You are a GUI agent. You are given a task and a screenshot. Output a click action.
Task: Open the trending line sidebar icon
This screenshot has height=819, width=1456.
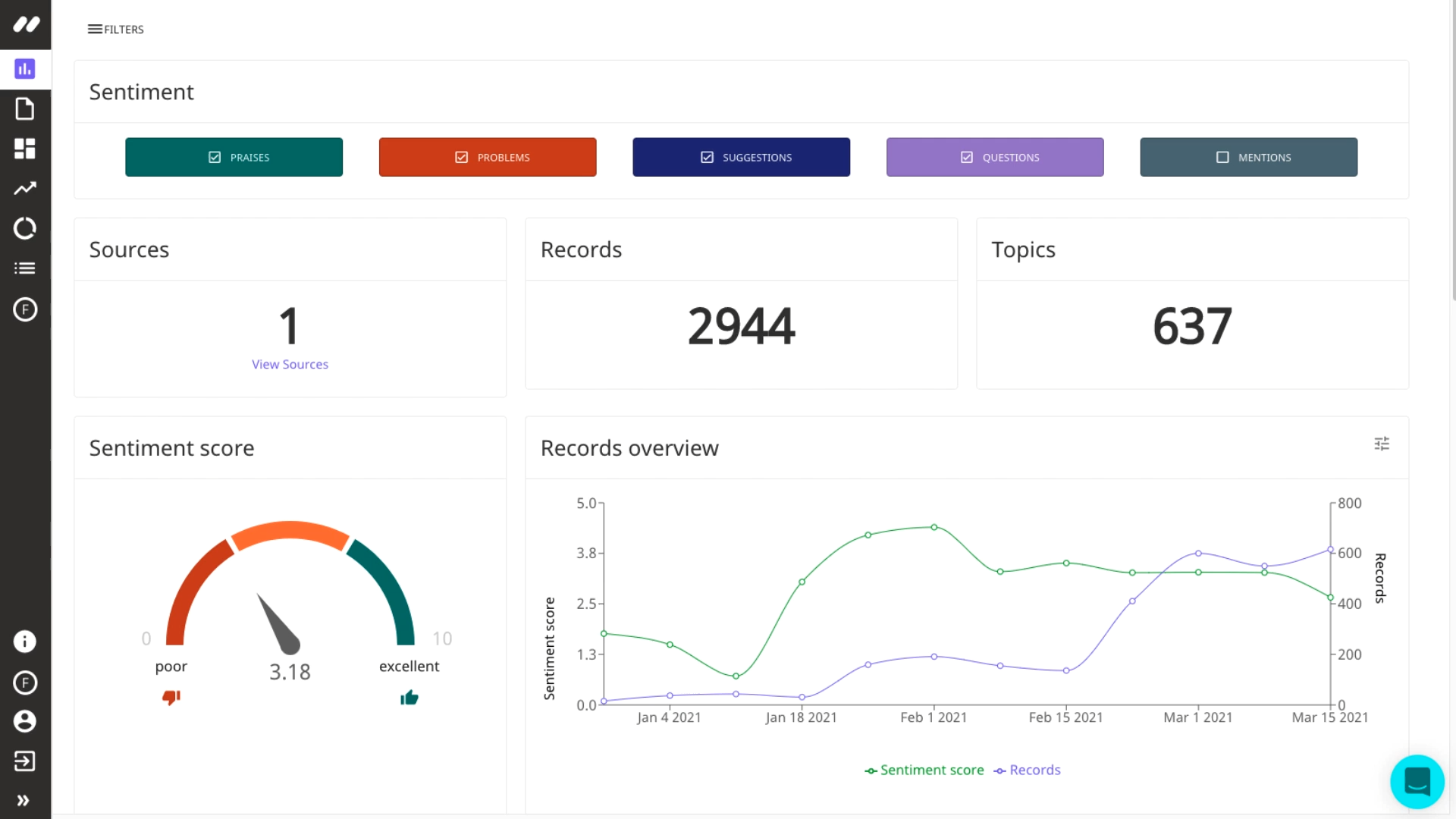(x=25, y=188)
